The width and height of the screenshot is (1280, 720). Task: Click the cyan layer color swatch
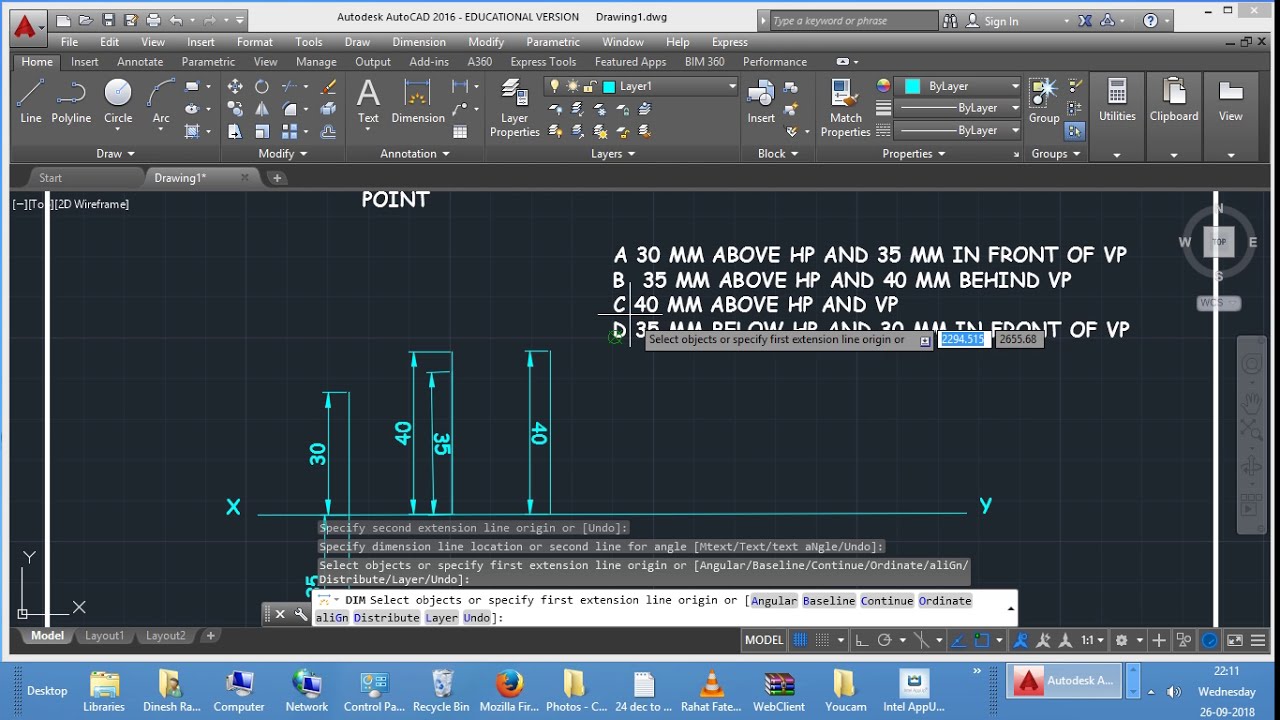[x=912, y=86]
